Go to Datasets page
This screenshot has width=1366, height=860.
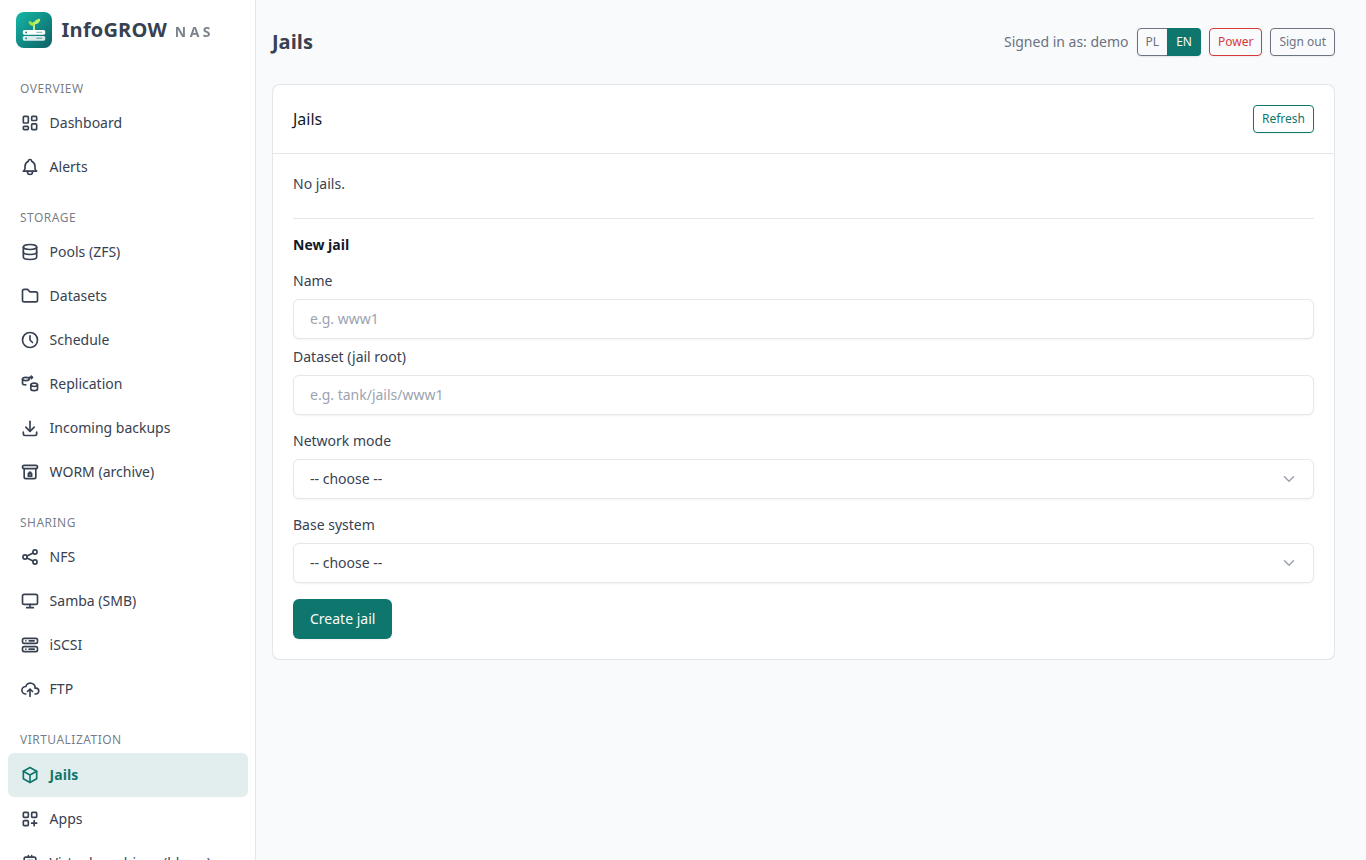tap(128, 296)
